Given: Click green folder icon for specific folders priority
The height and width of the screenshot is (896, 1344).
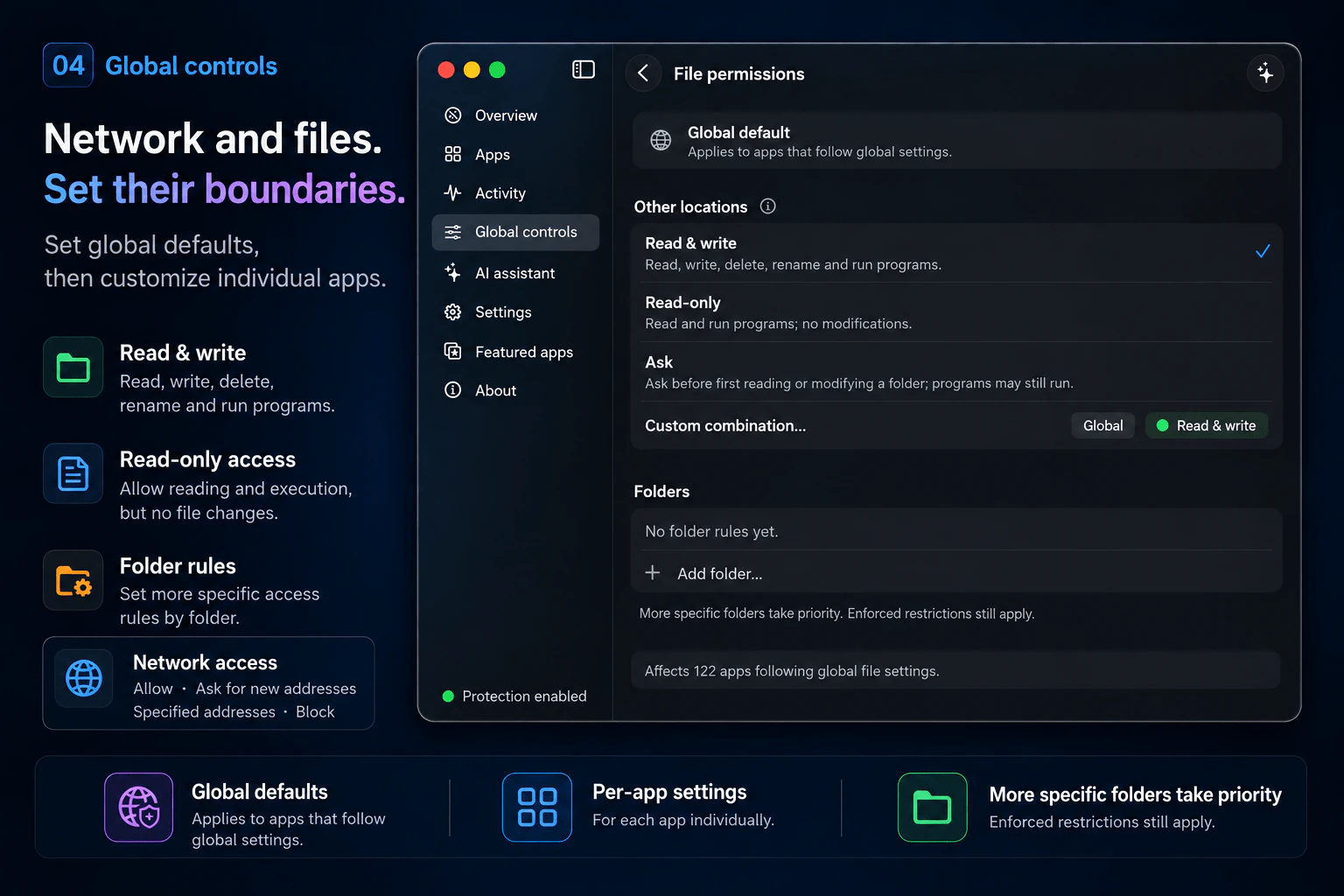Looking at the screenshot, I should click(x=933, y=807).
